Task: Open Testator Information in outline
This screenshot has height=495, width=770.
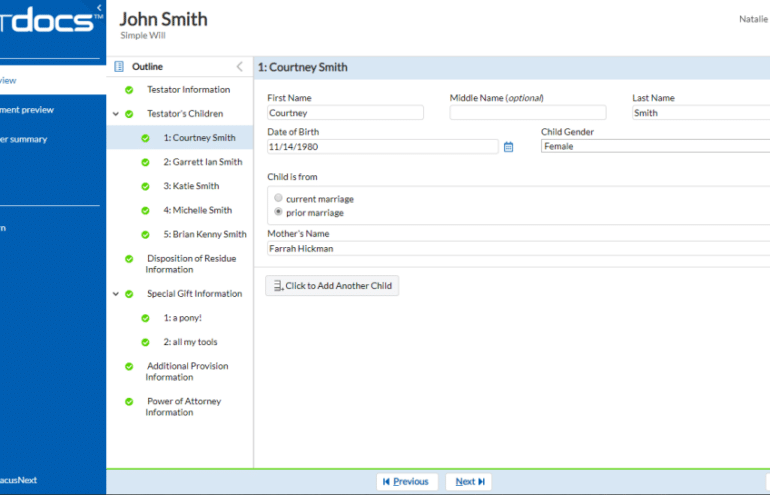Action: pyautogui.click(x=189, y=89)
